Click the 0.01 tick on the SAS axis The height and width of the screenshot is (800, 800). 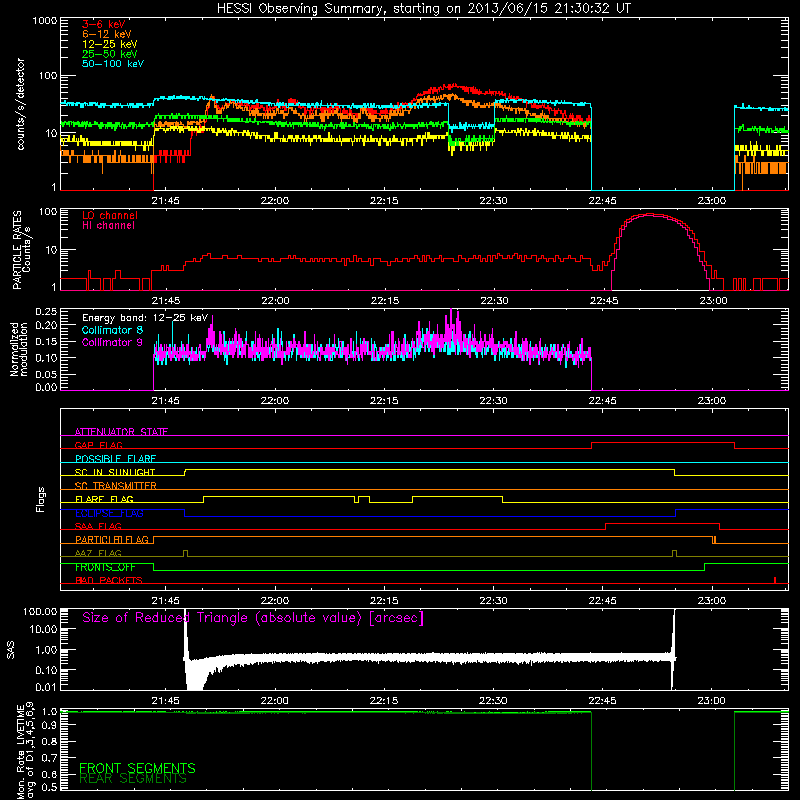tap(46, 687)
